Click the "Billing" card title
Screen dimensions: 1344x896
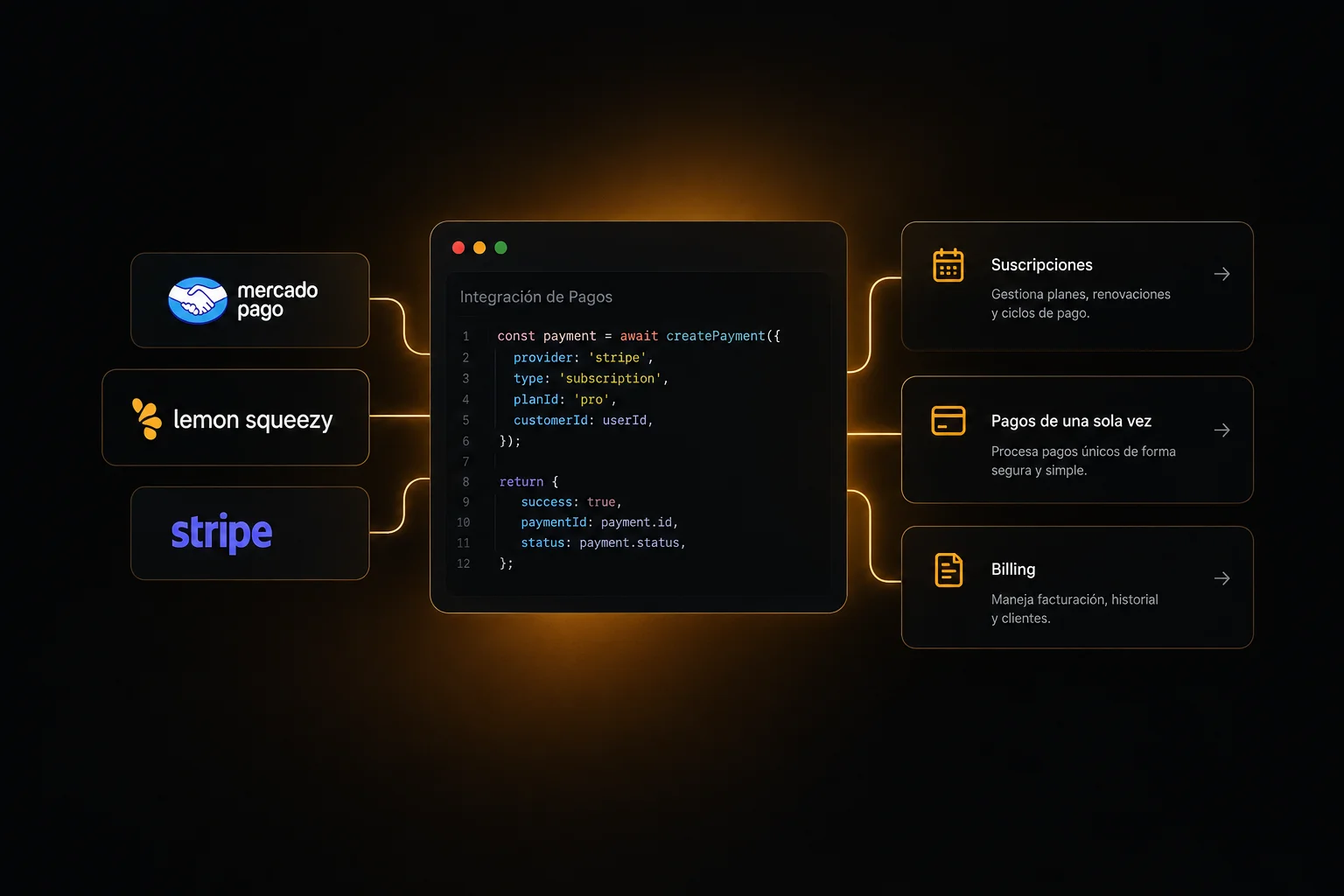[x=1013, y=570]
